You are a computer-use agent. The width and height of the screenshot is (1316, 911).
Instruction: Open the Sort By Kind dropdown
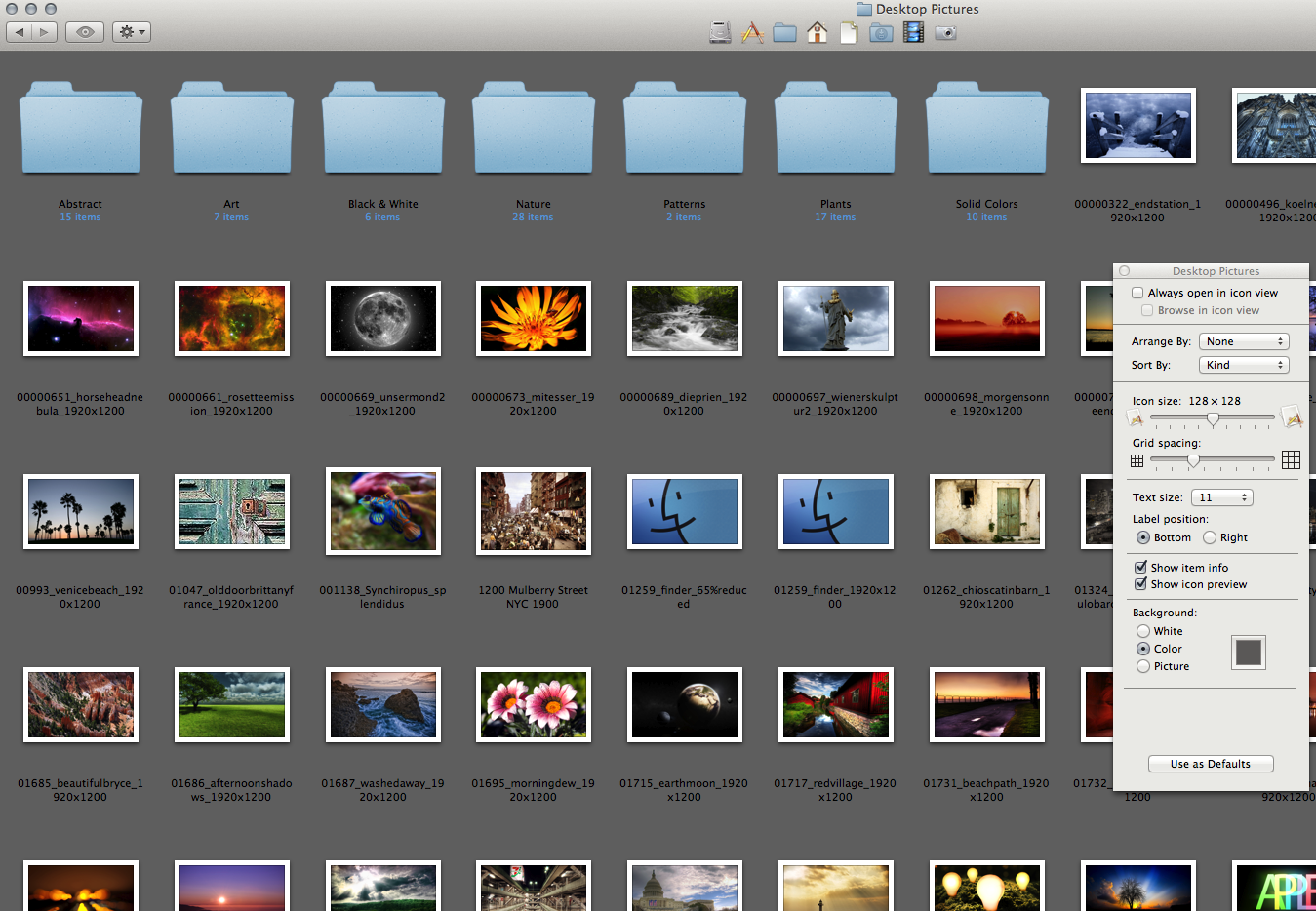(1244, 365)
